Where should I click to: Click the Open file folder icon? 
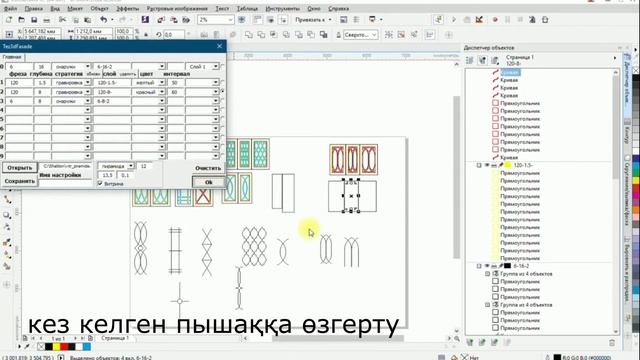(21, 20)
